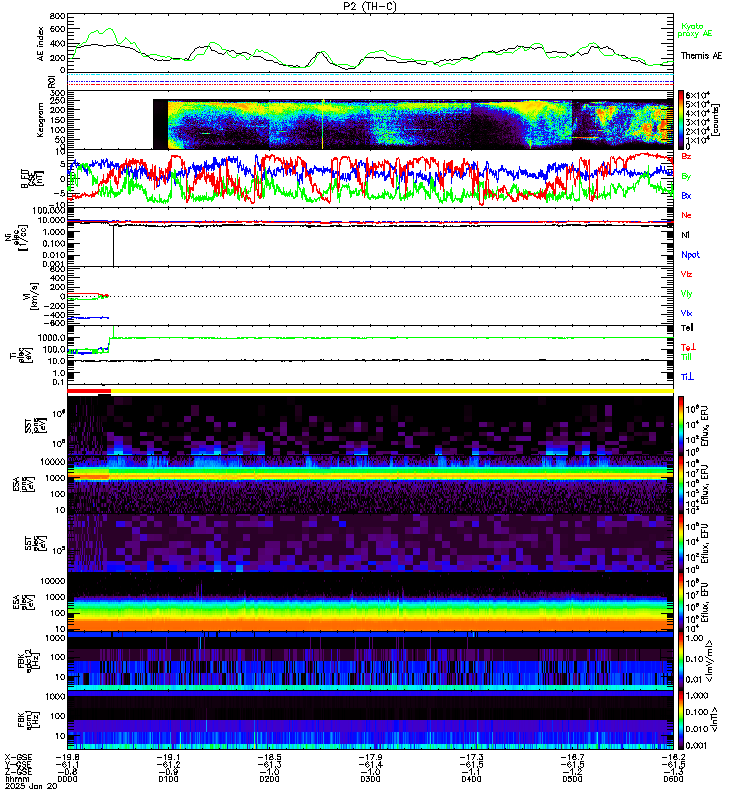The image size is (750, 800).
Task: Select the black "Te∥" temperature legend label
Action: 687,328
